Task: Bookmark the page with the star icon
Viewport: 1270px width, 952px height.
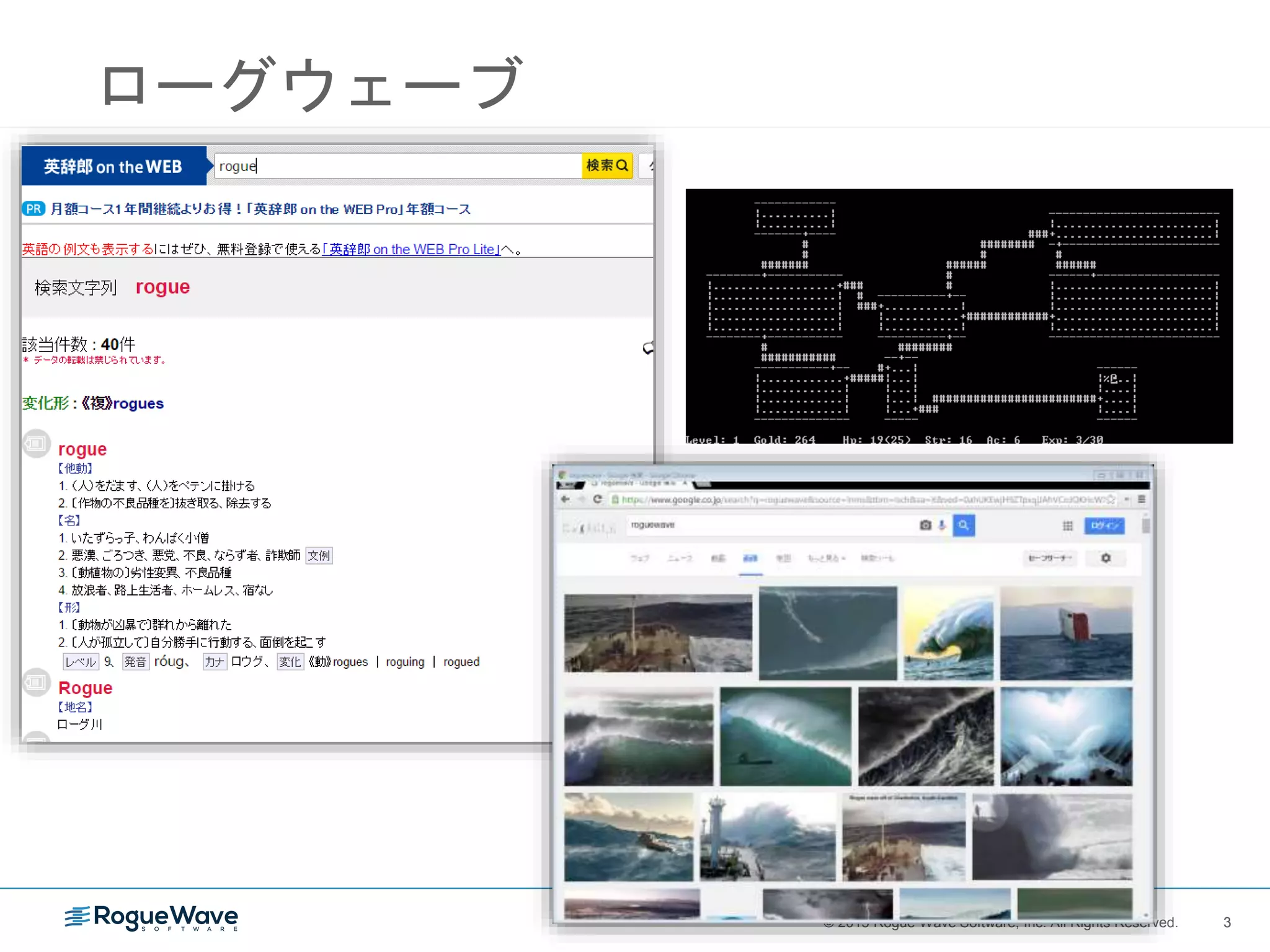Action: [x=1111, y=500]
